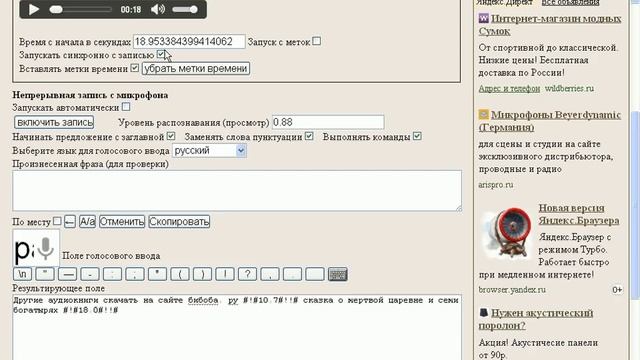
Task: Click the 'включить запись' button
Action: 54,122
